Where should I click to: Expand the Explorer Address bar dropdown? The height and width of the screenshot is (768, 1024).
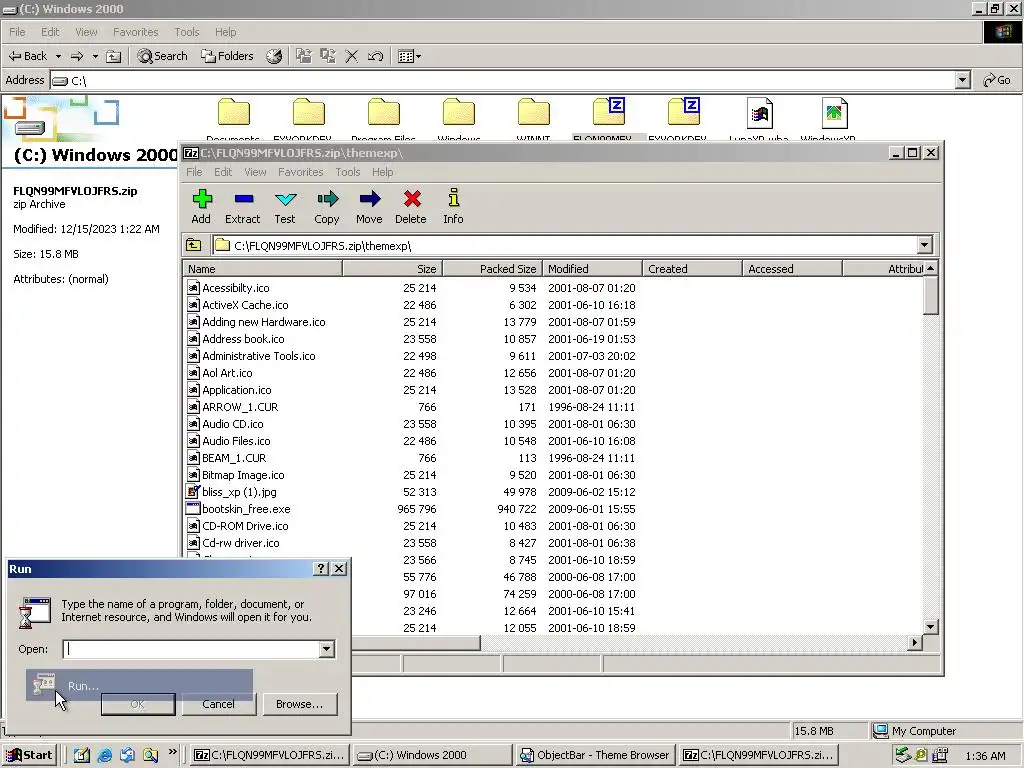coord(962,80)
